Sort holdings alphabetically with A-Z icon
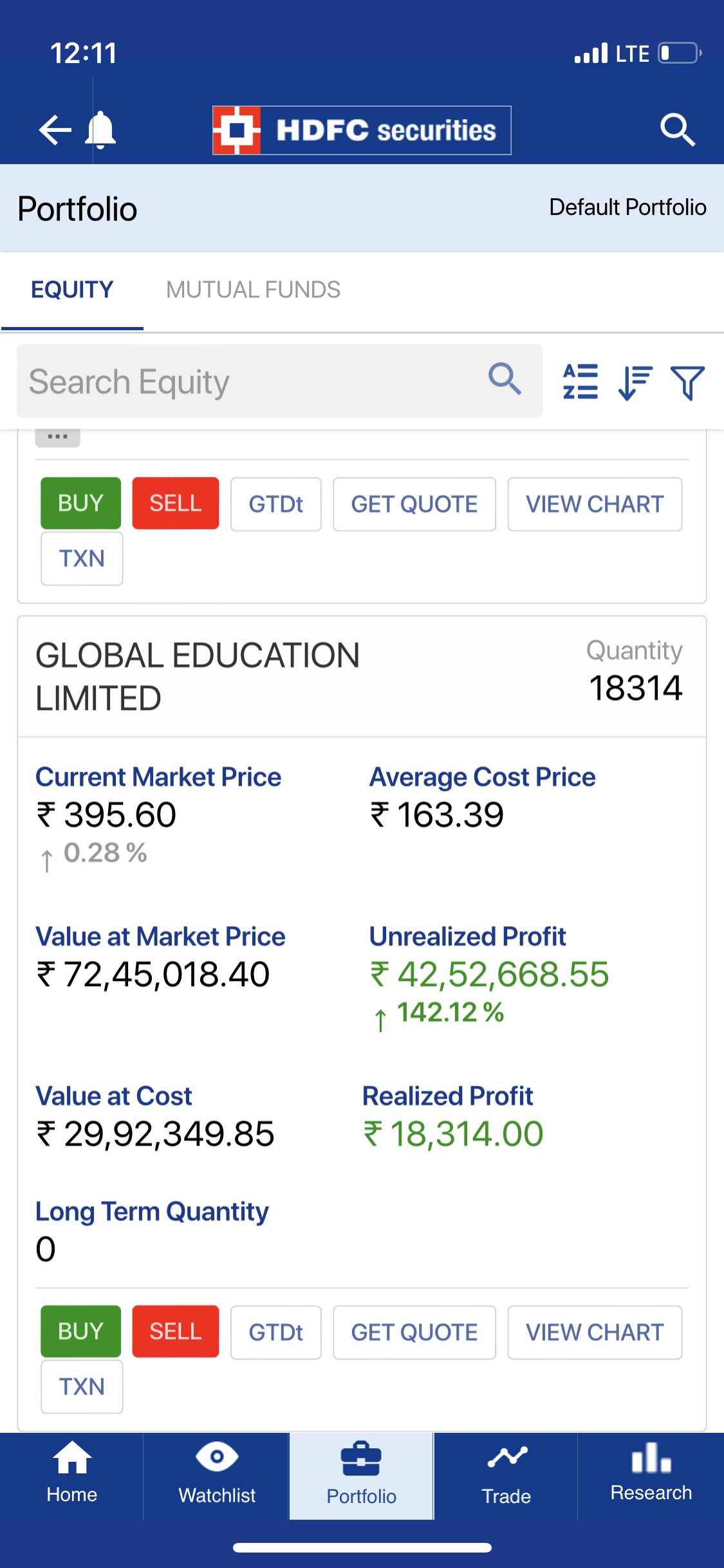 [580, 382]
